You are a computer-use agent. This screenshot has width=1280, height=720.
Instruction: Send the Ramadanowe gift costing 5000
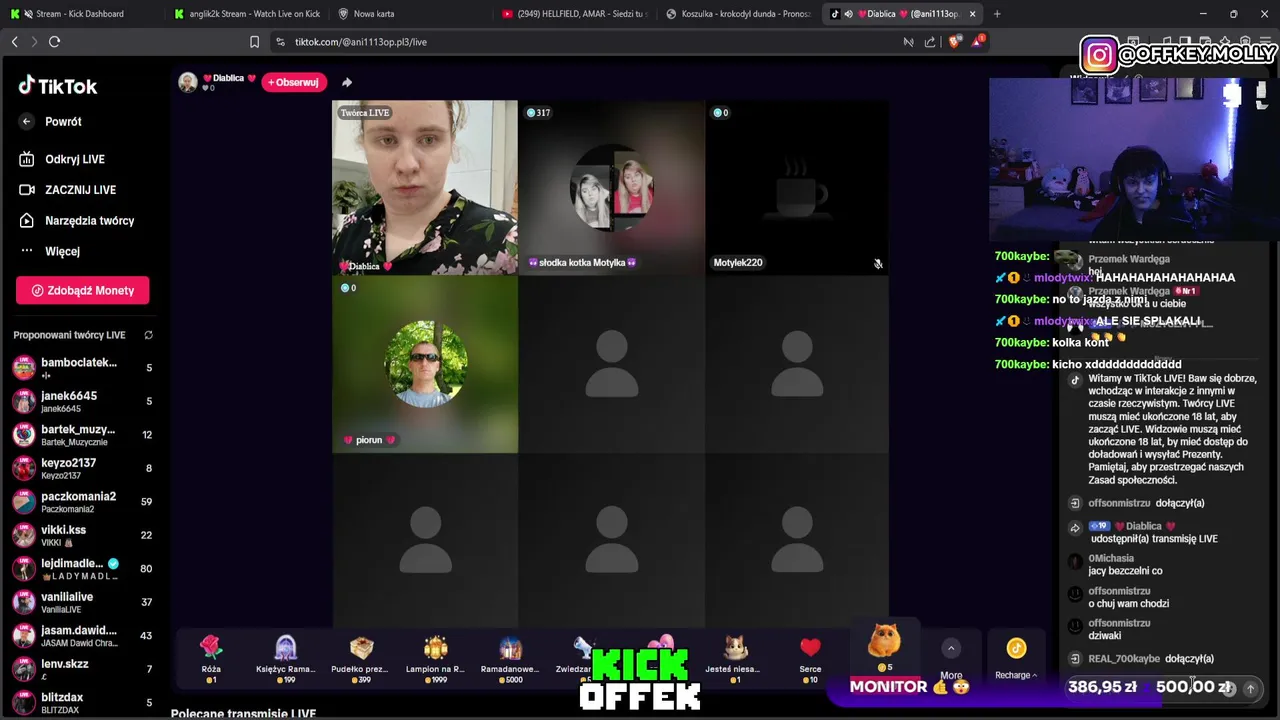(510, 658)
